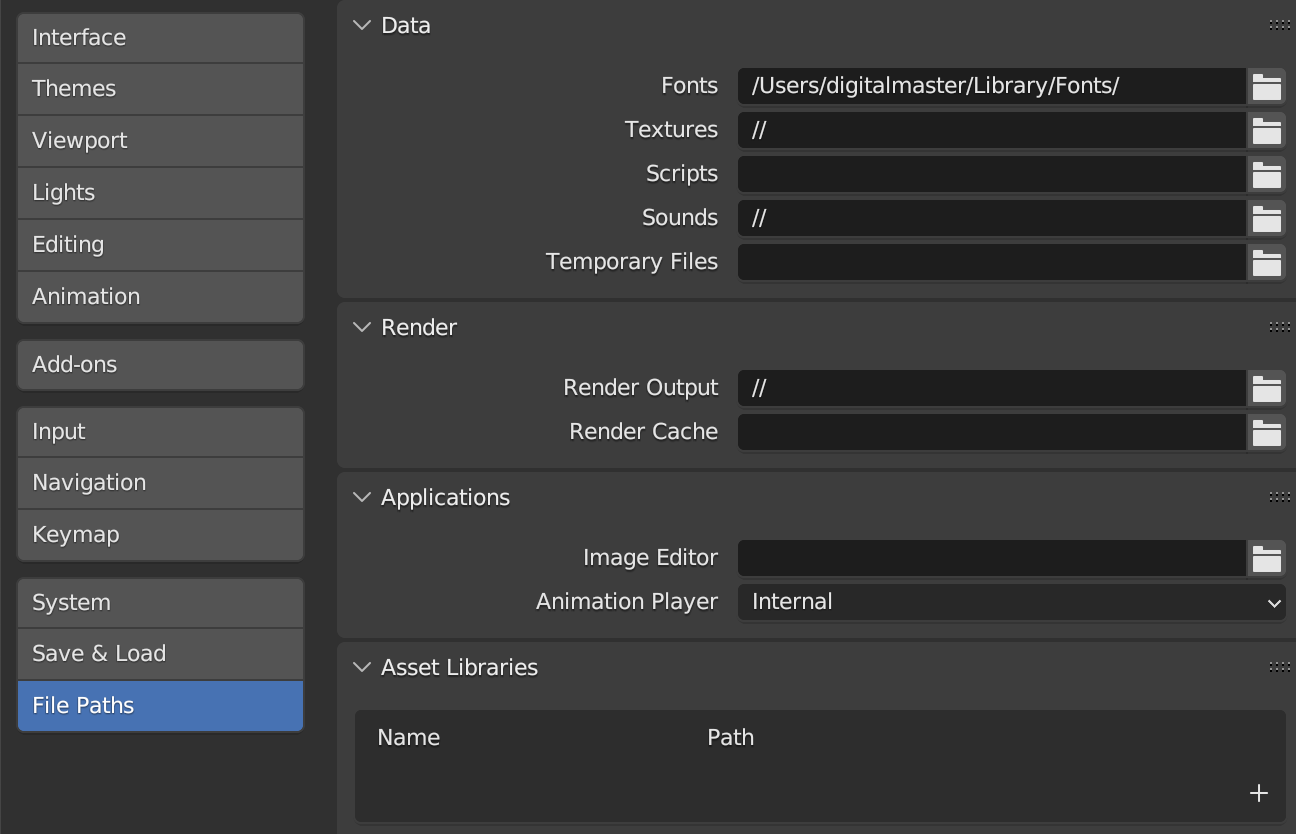Screen dimensions: 1296x834
Task: Select a Temporary Files folder
Action: pos(1266,262)
